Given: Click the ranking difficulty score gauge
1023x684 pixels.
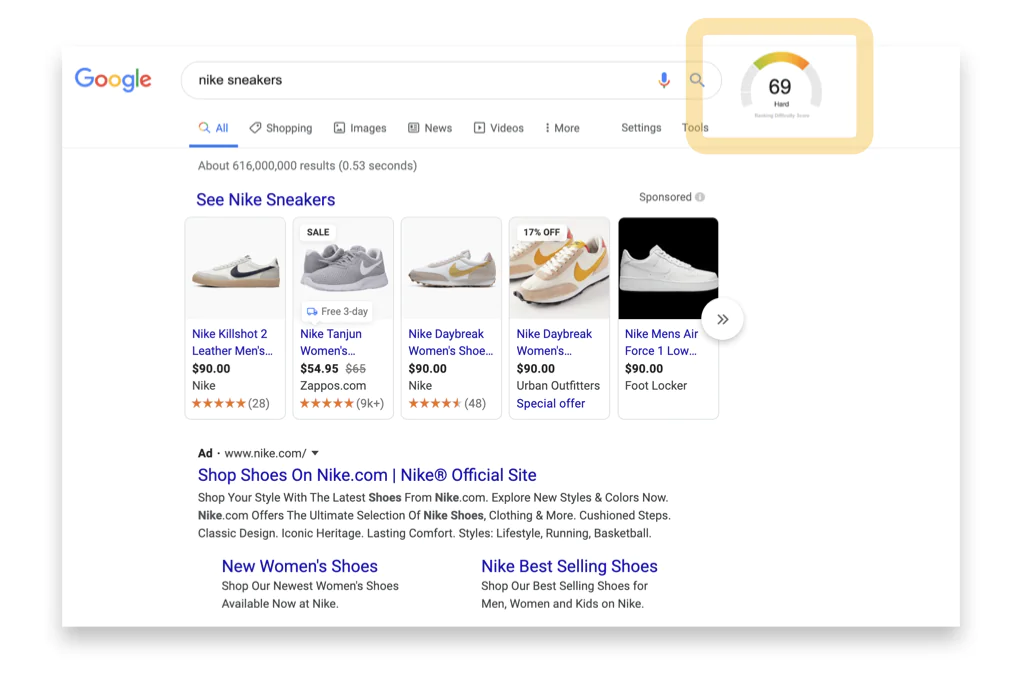Looking at the screenshot, I should pos(780,86).
